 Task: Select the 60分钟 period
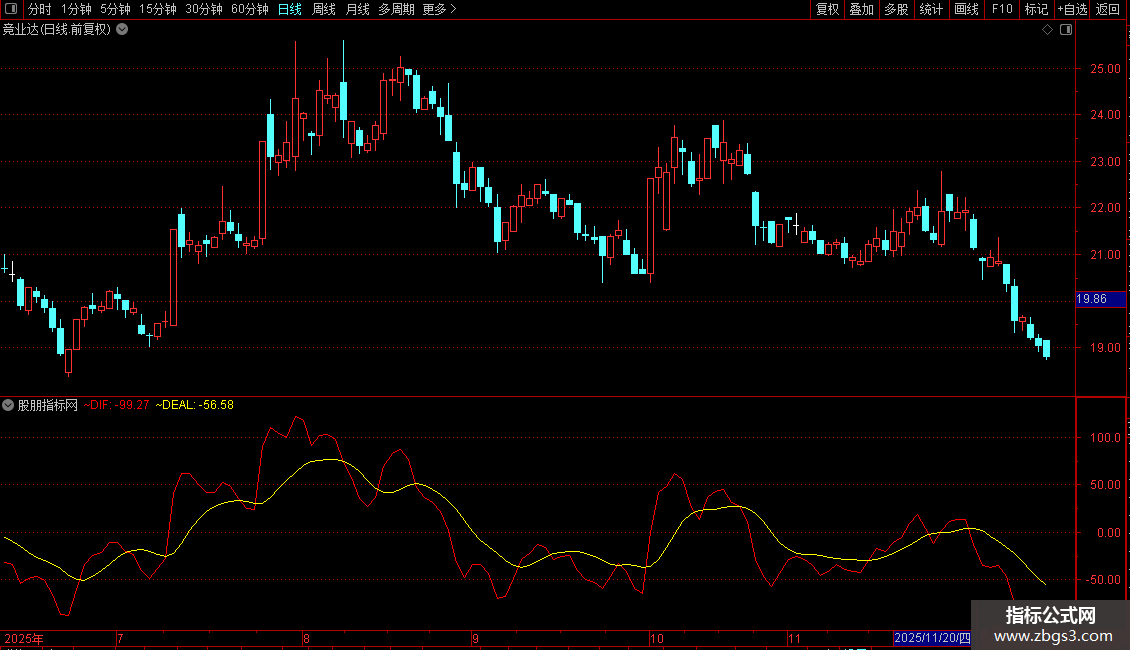click(249, 9)
